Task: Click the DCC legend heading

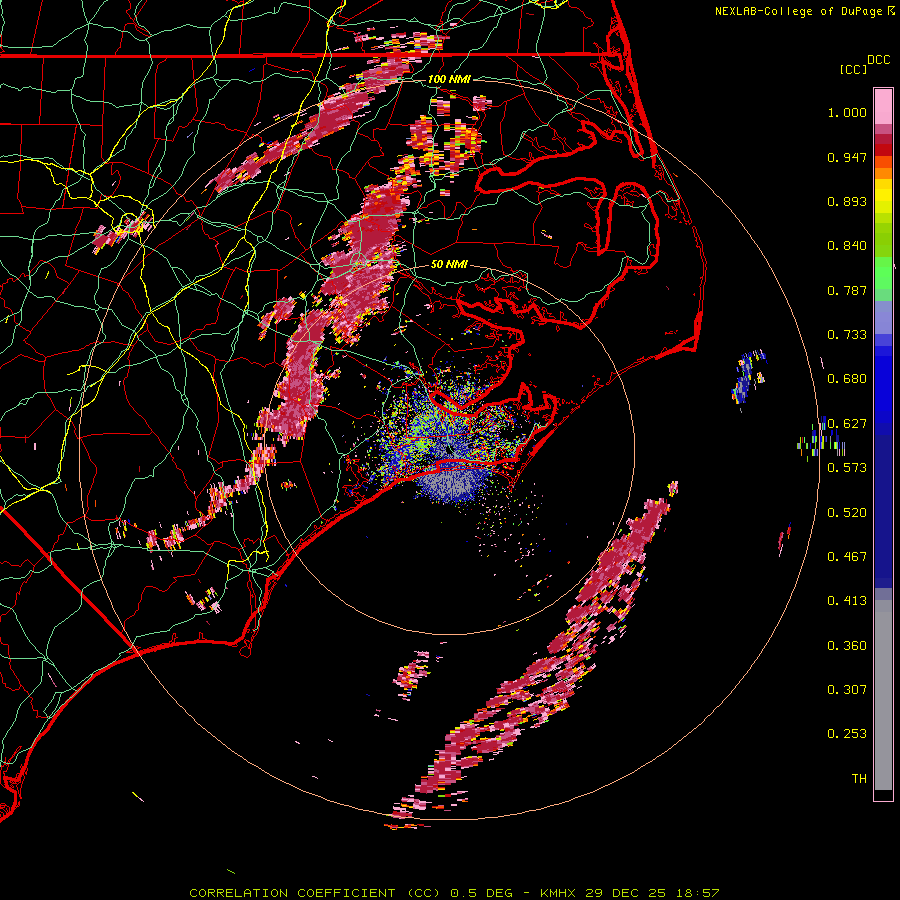Action: pyautogui.click(x=878, y=60)
